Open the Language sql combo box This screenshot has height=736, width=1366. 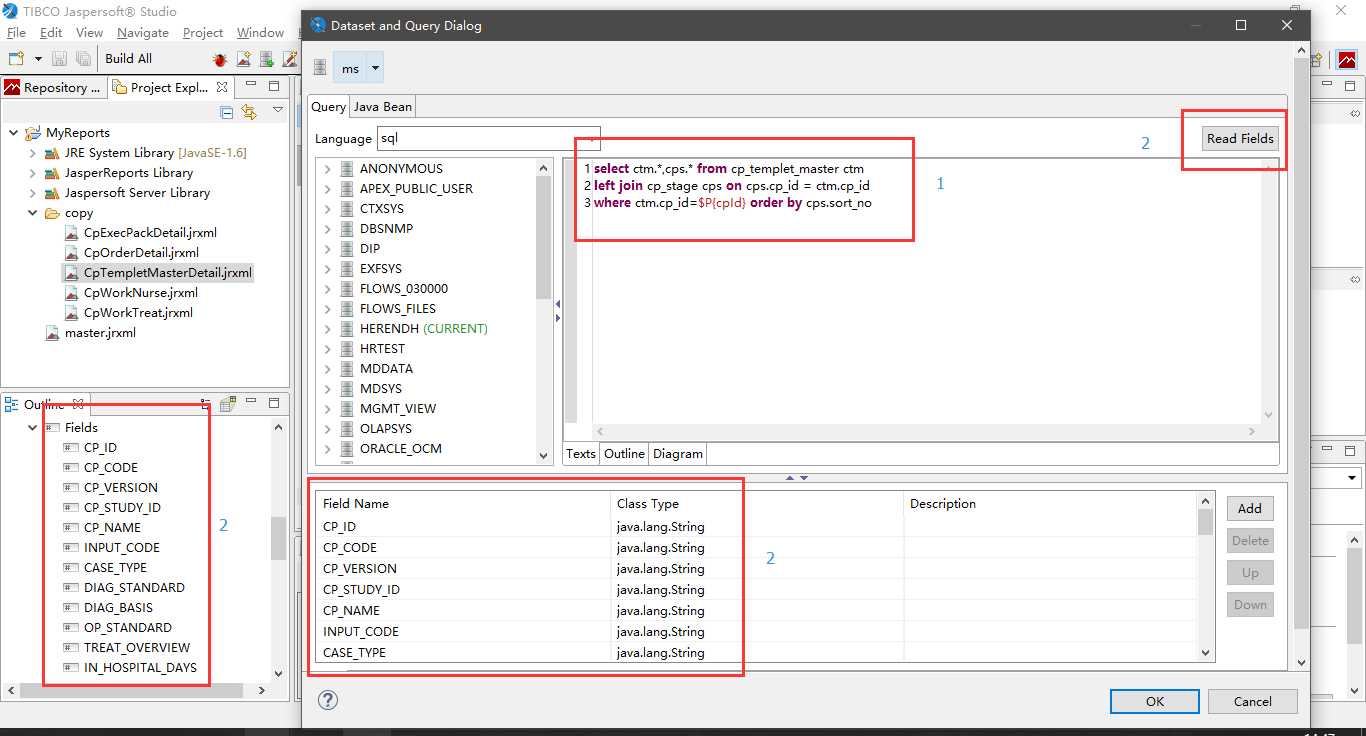(x=488, y=139)
